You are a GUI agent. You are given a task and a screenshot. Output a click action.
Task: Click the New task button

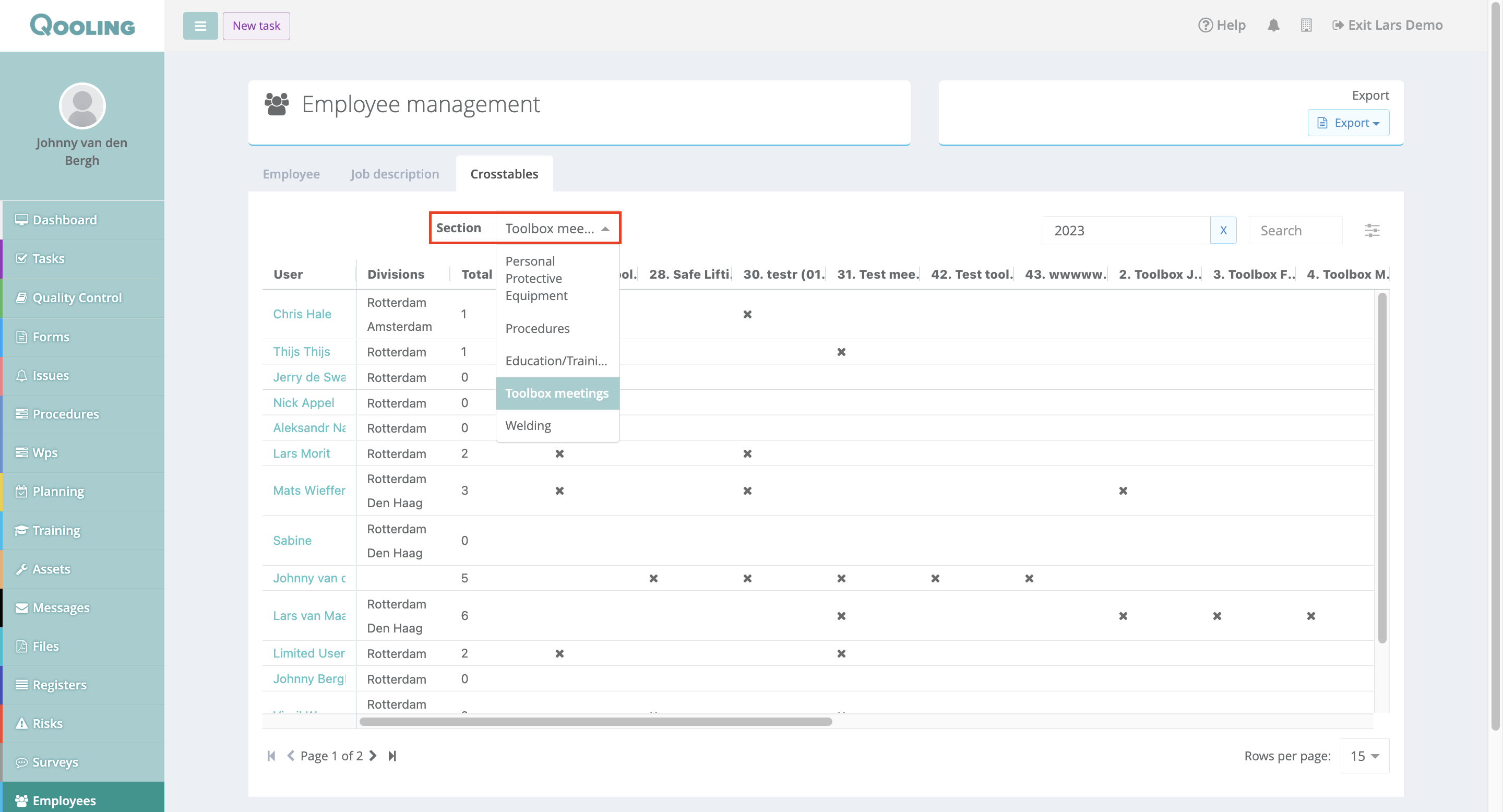[256, 26]
